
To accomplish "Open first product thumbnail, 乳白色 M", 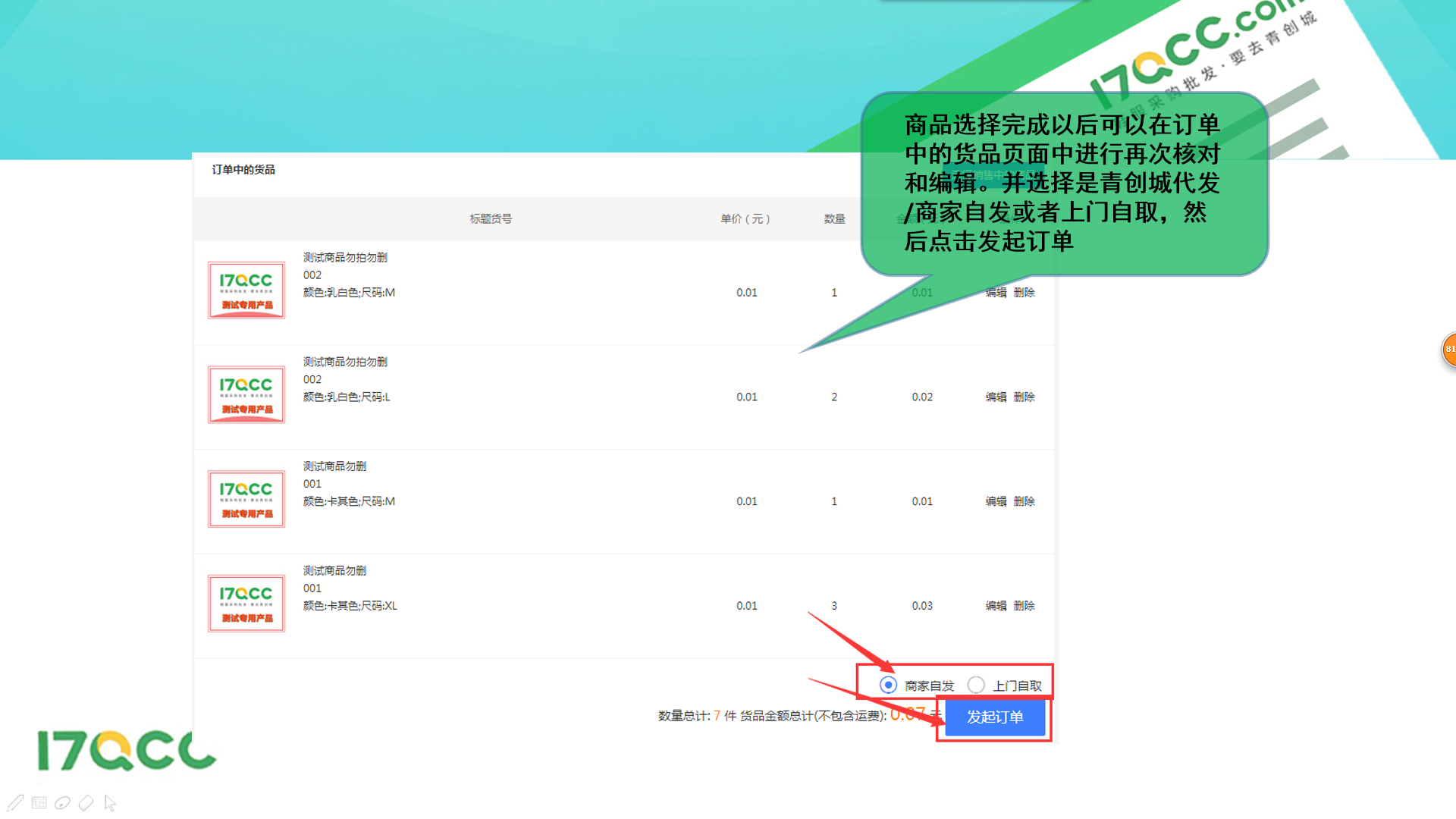I will 246,290.
